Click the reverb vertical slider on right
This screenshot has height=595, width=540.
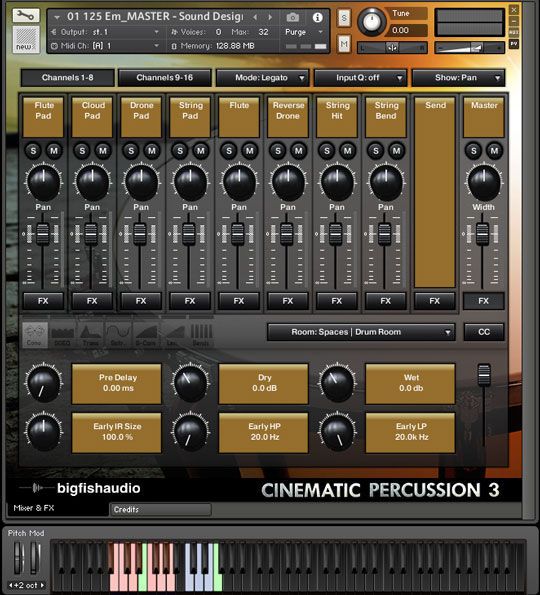[484, 375]
